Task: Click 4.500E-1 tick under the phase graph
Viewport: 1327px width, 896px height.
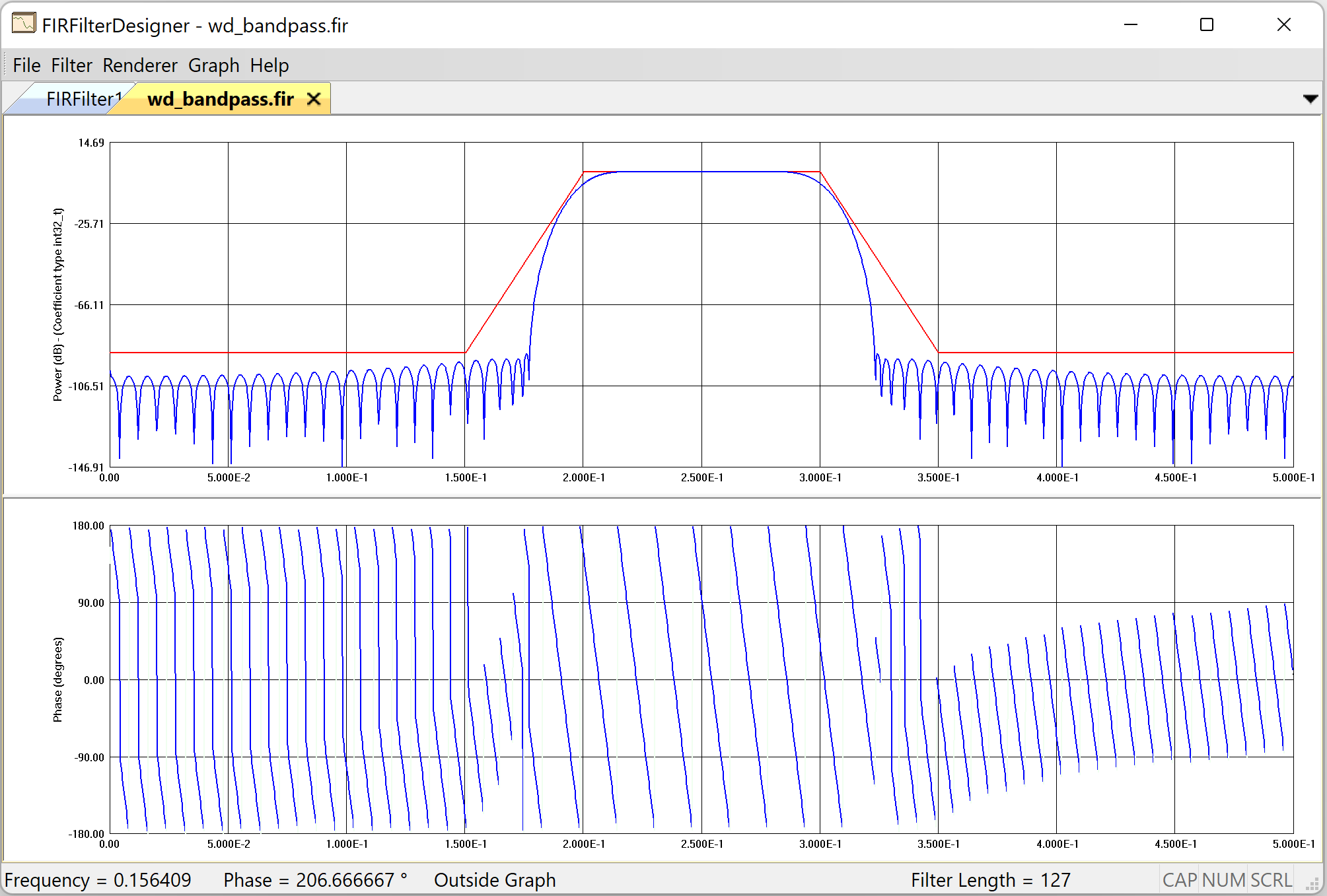Action: (x=1175, y=844)
